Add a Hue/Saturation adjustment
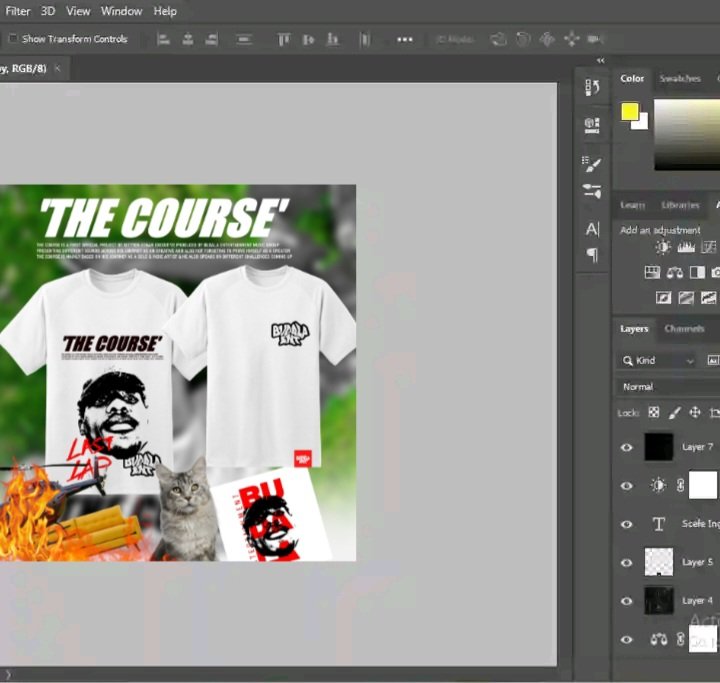This screenshot has width=720, height=683. coord(652,272)
